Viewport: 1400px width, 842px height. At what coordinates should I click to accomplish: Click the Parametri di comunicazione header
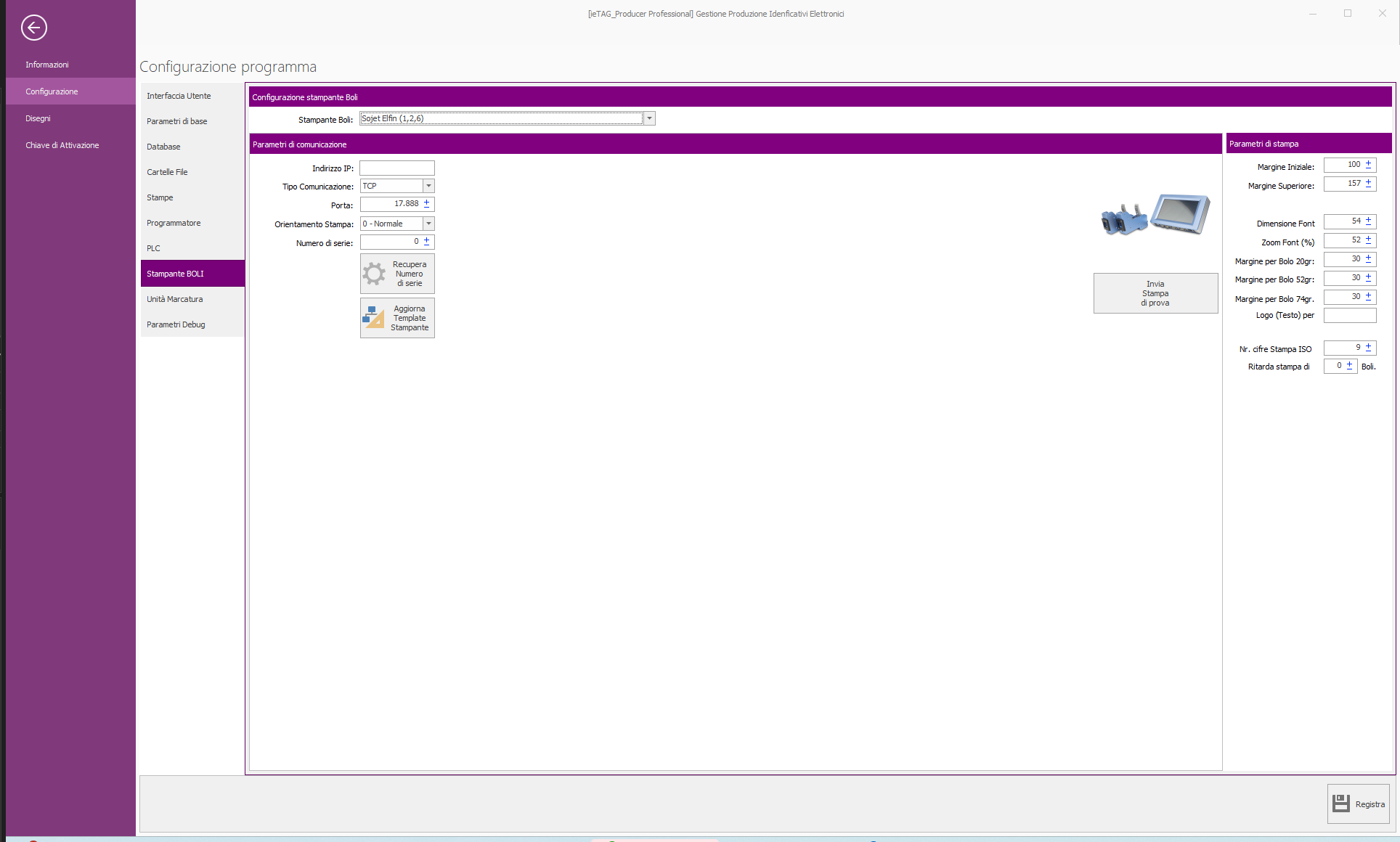[736, 144]
